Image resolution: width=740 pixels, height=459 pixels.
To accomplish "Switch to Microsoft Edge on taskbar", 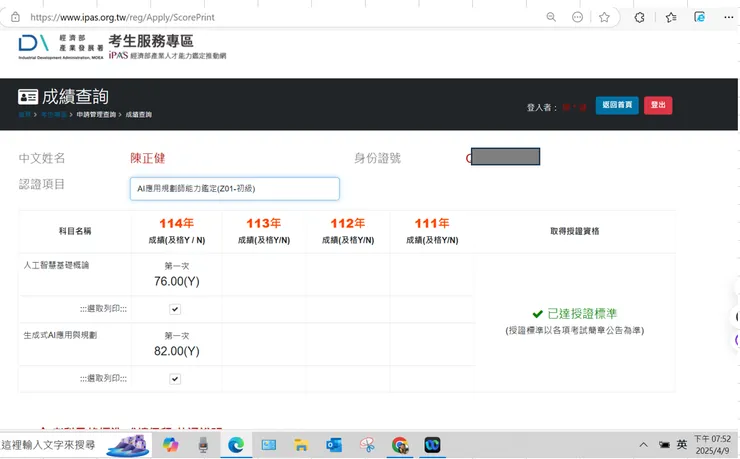I will (x=236, y=445).
